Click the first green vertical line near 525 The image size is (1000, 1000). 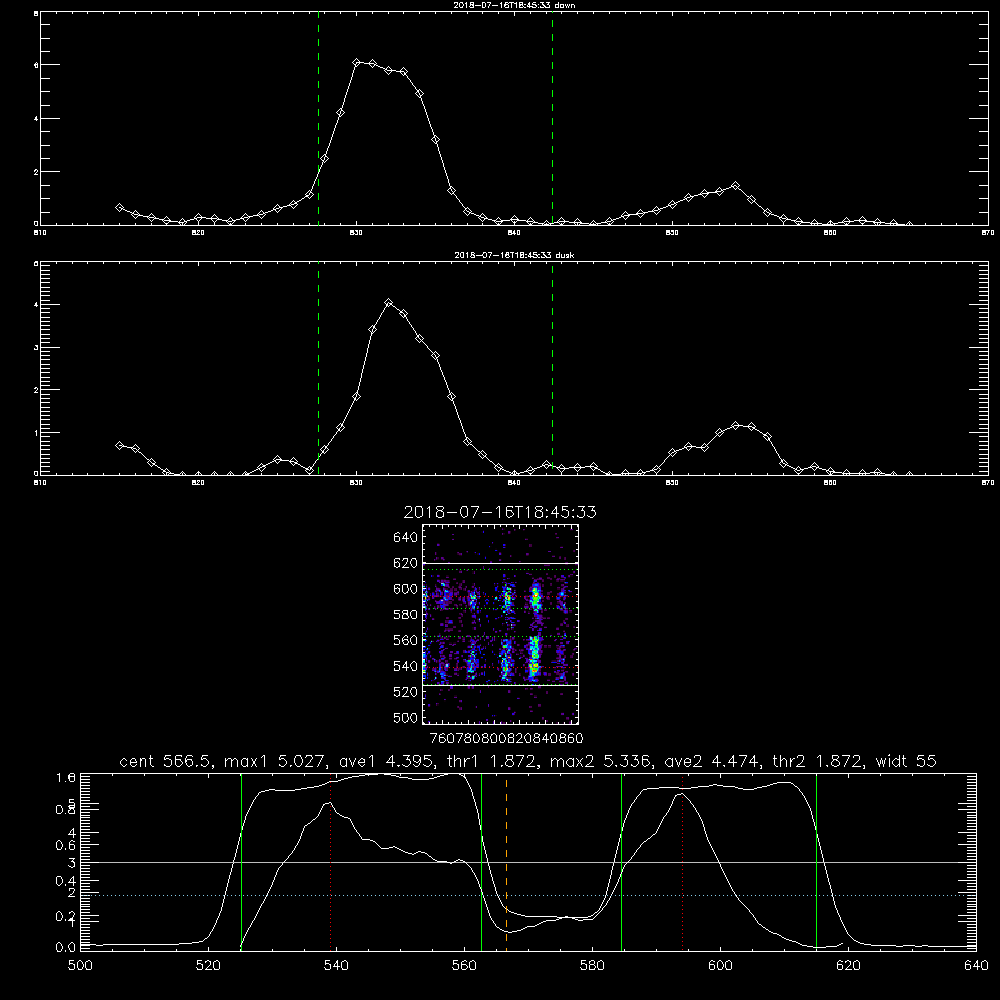pyautogui.click(x=241, y=862)
